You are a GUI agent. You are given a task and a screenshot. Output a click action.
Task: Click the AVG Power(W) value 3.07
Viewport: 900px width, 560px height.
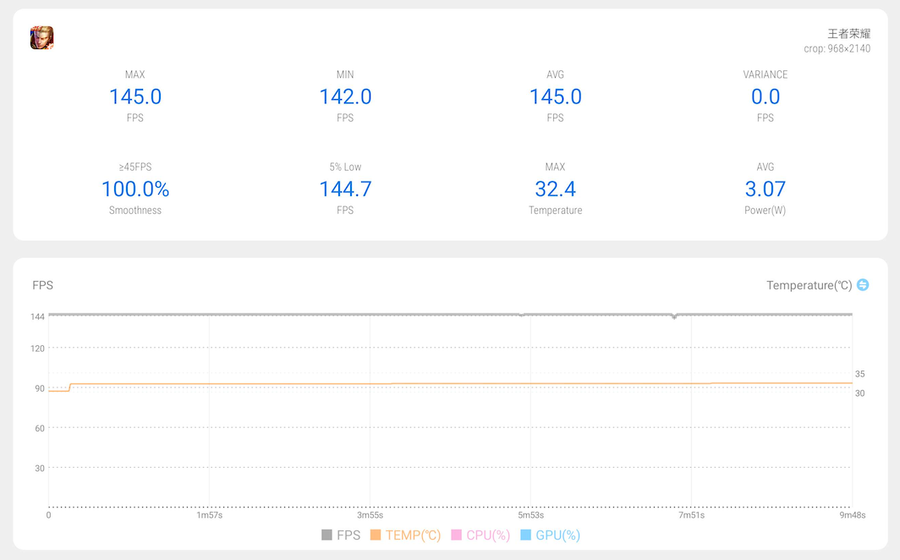[765, 189]
